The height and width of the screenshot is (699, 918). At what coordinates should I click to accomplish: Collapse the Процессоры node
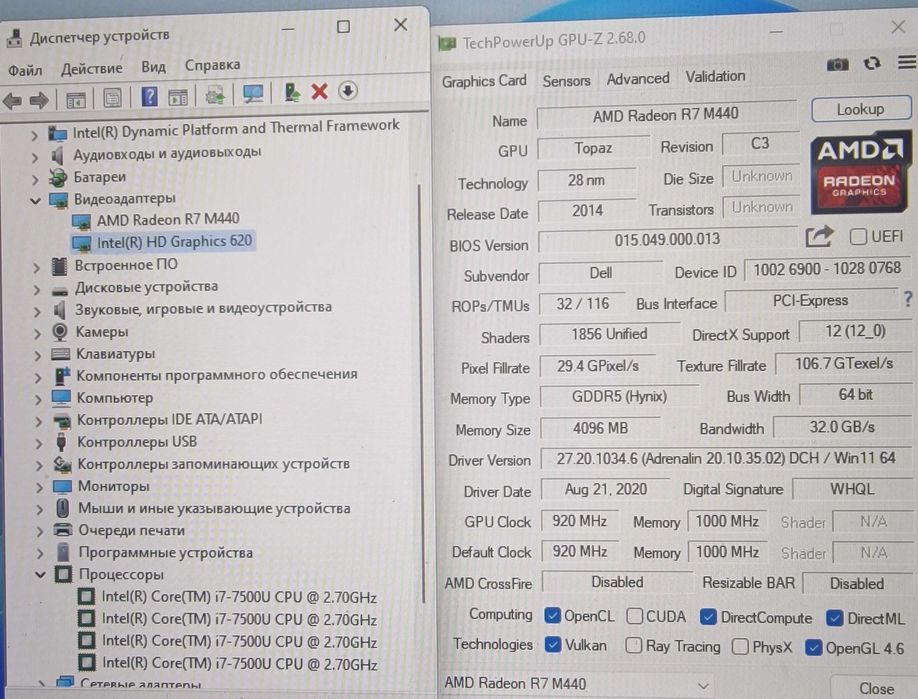[40, 575]
